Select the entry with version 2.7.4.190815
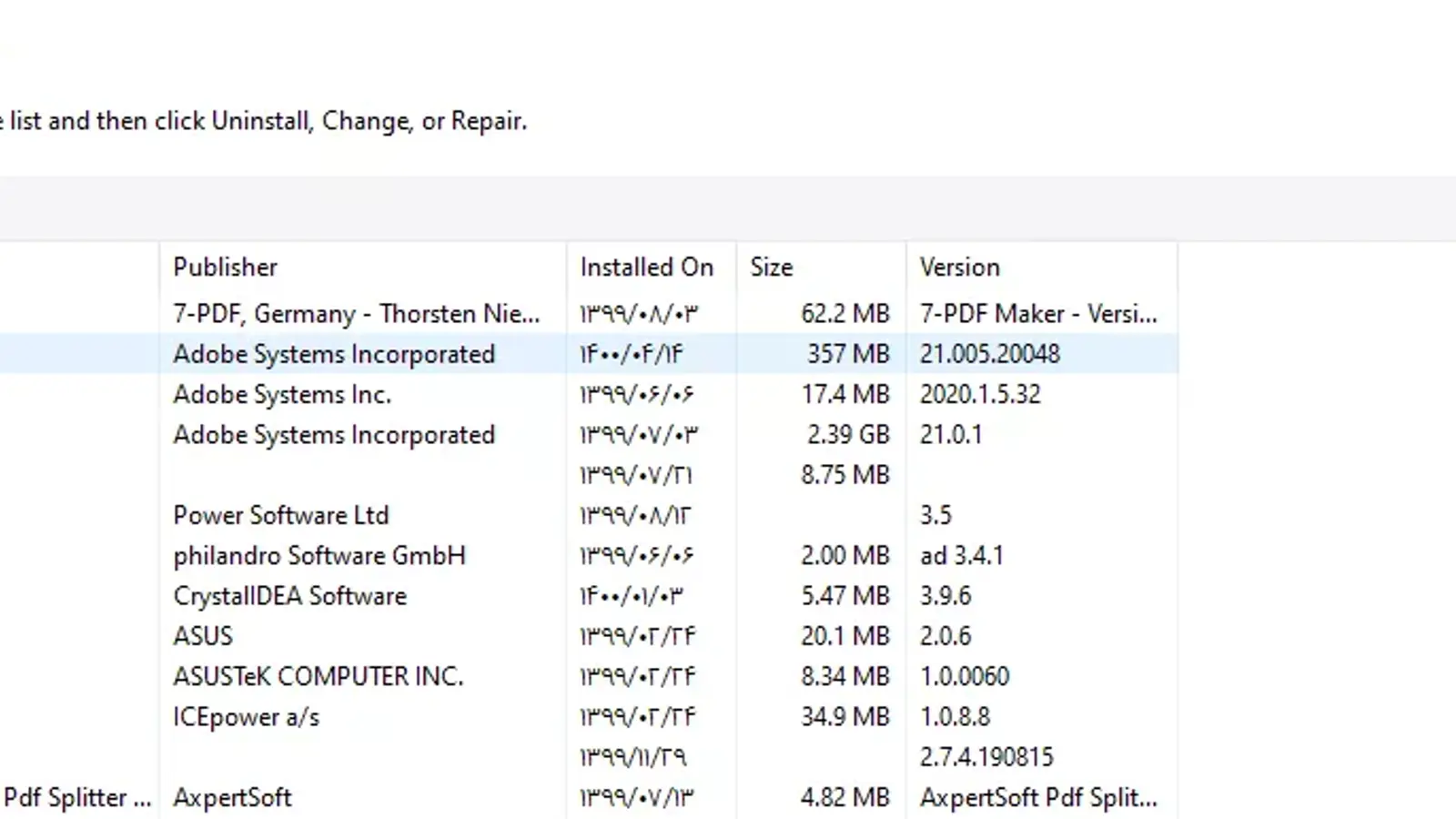The image size is (1456, 819). pyautogui.click(x=986, y=757)
